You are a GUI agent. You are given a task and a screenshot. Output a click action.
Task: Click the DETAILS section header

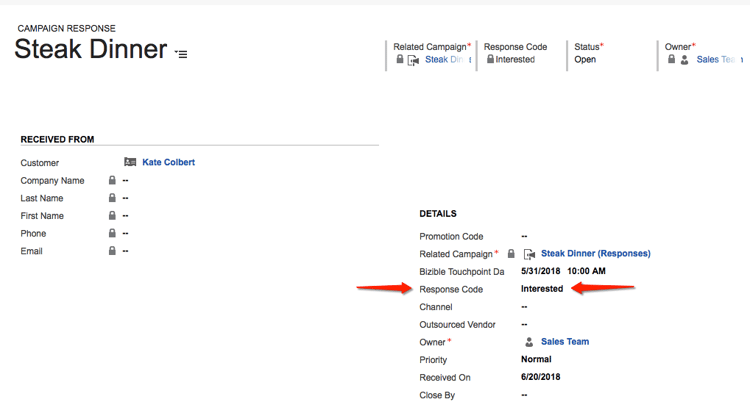(x=438, y=214)
